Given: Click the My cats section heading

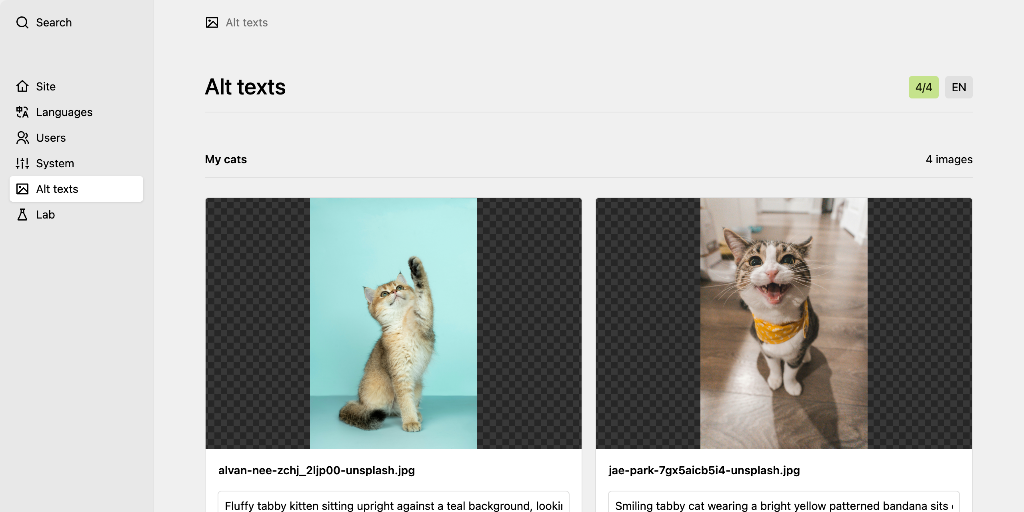Looking at the screenshot, I should point(226,159).
